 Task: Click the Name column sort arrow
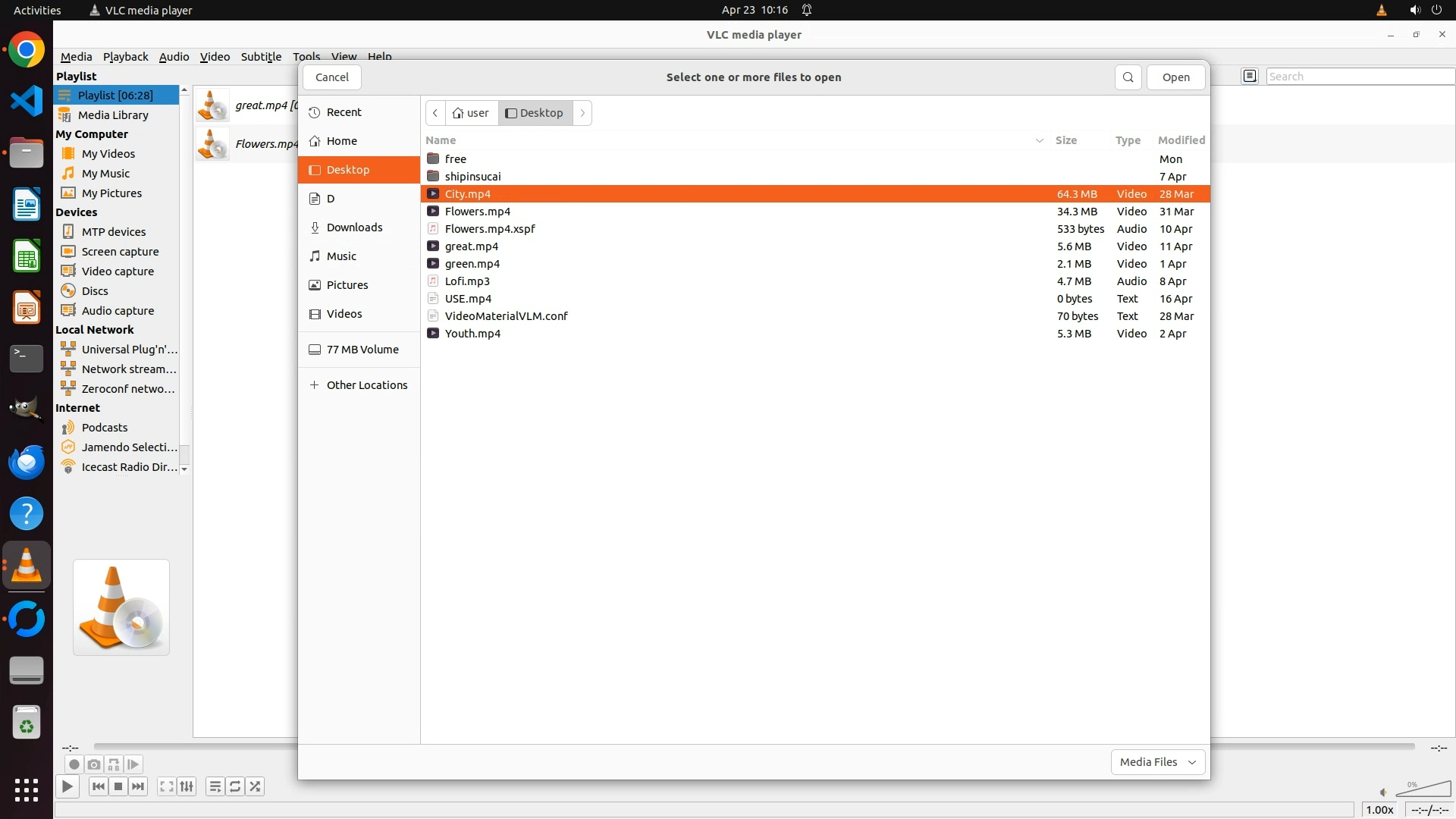click(x=1039, y=140)
